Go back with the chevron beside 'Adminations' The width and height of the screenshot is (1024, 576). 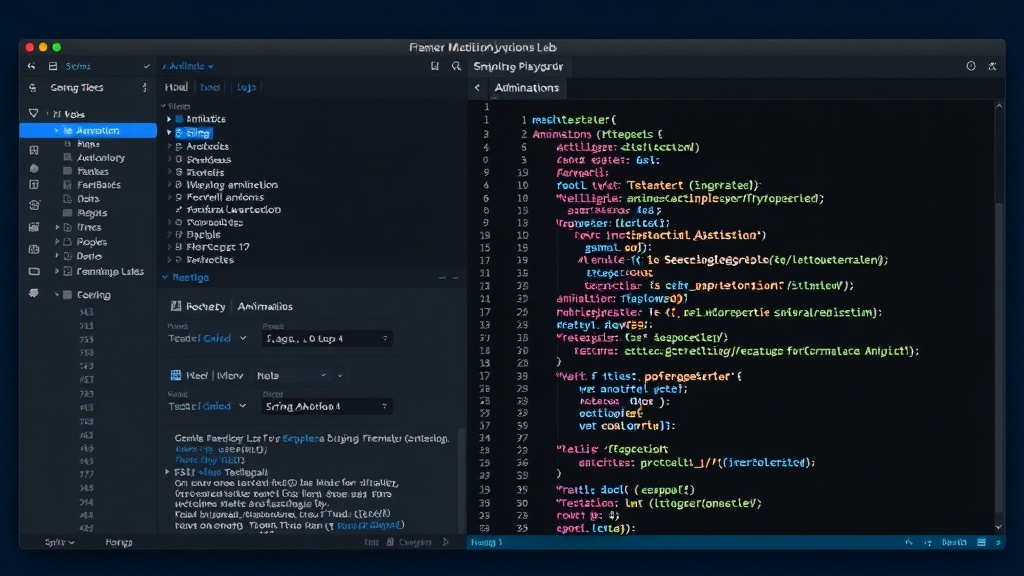(477, 88)
